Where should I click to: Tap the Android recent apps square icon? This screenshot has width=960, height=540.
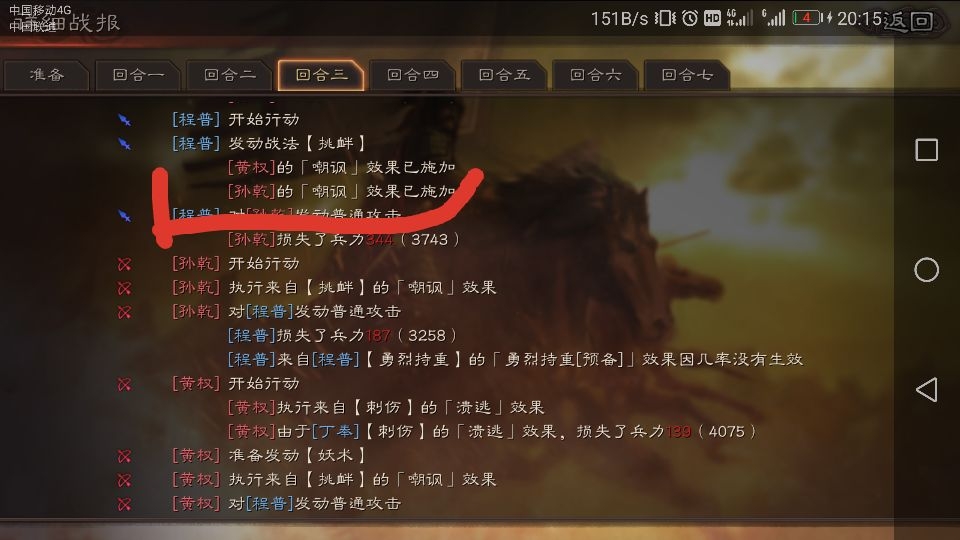[x=926, y=150]
